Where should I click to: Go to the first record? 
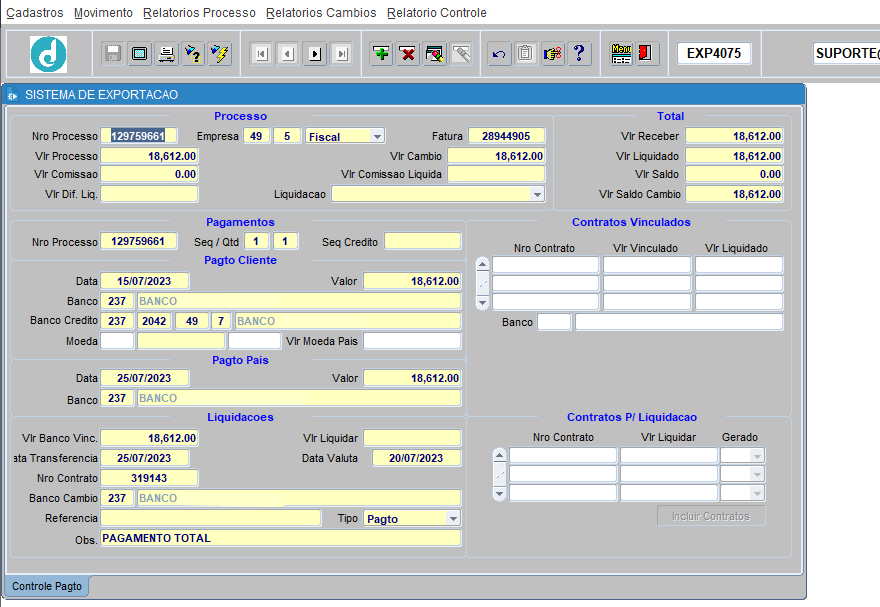[x=261, y=54]
